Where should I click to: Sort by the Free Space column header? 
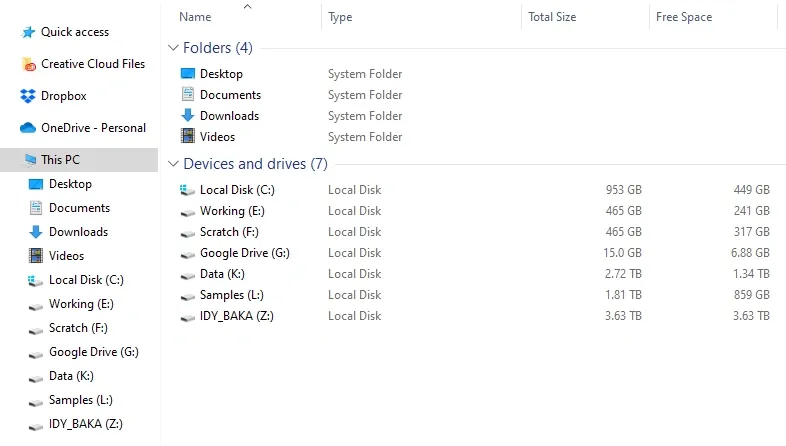(x=684, y=17)
